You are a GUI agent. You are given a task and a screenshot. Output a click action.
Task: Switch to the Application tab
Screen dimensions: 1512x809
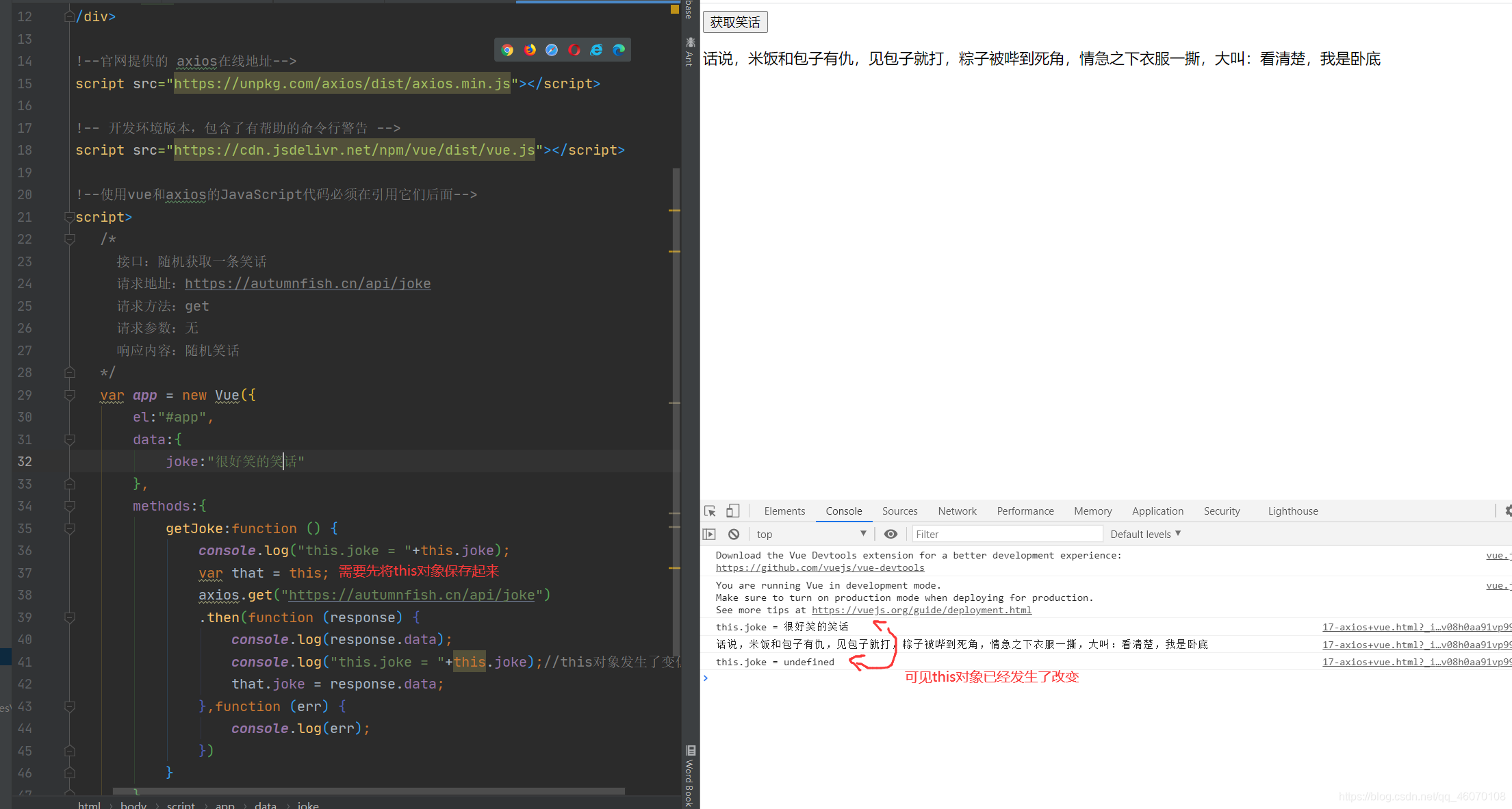1157,511
